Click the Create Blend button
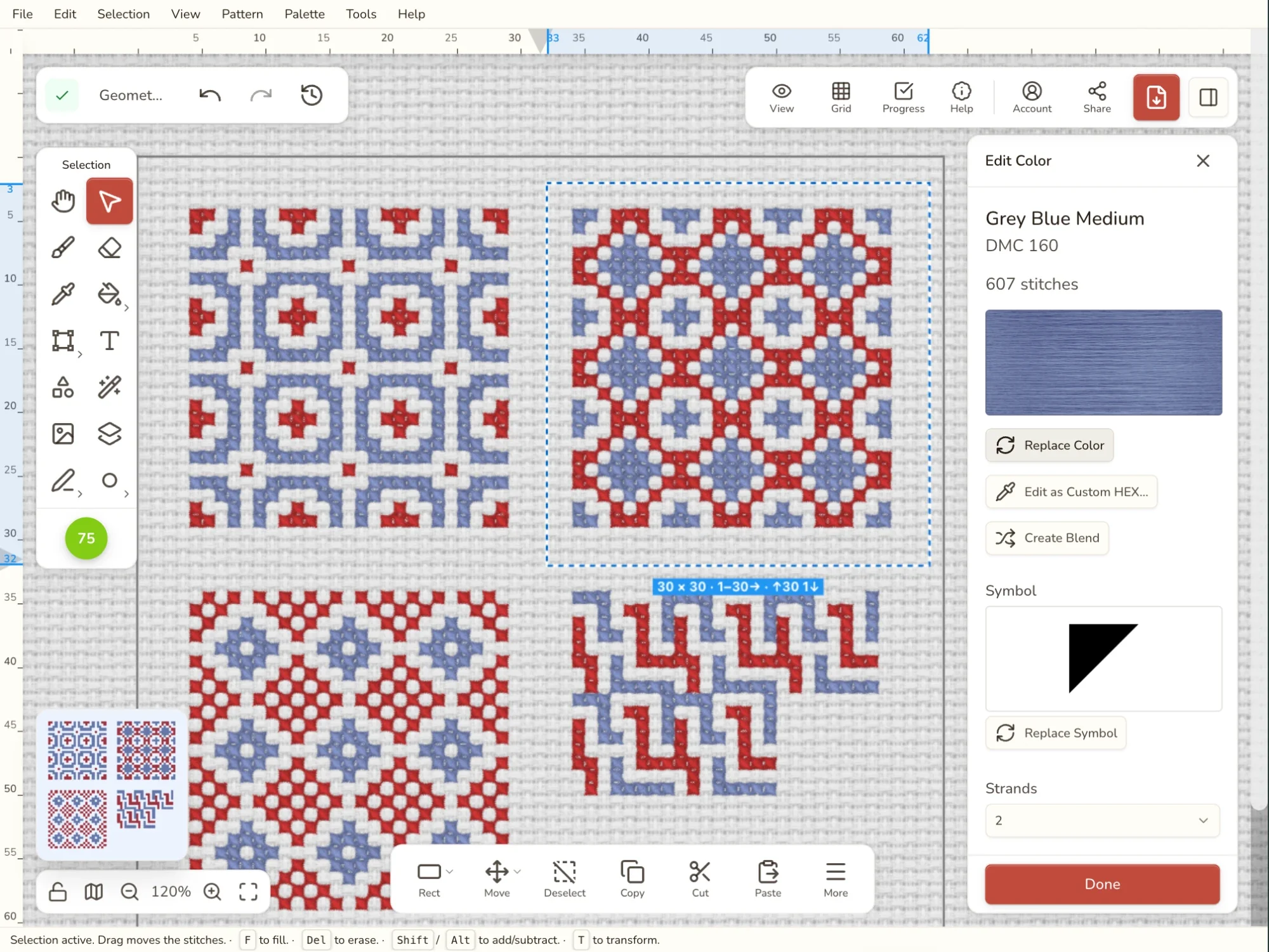 (x=1047, y=538)
